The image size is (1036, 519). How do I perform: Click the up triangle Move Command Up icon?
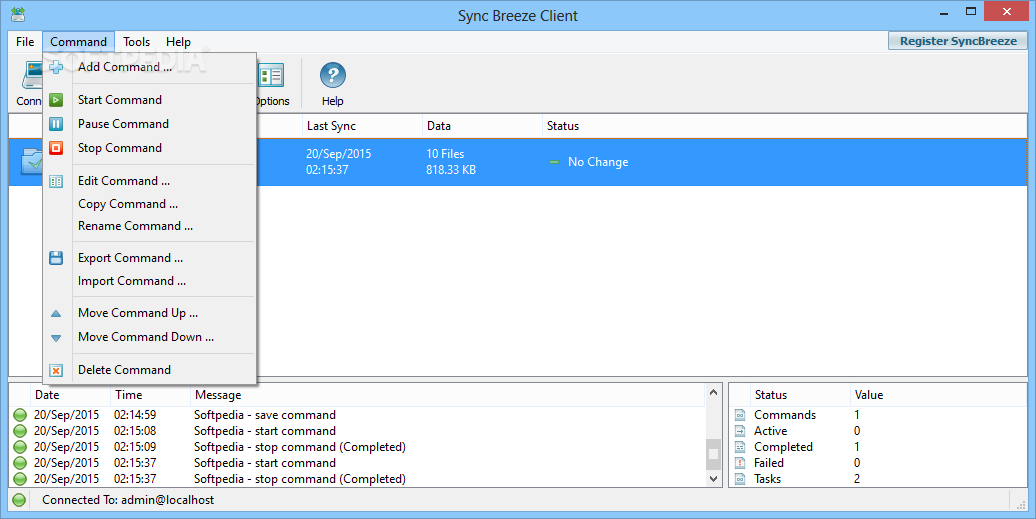[56, 314]
